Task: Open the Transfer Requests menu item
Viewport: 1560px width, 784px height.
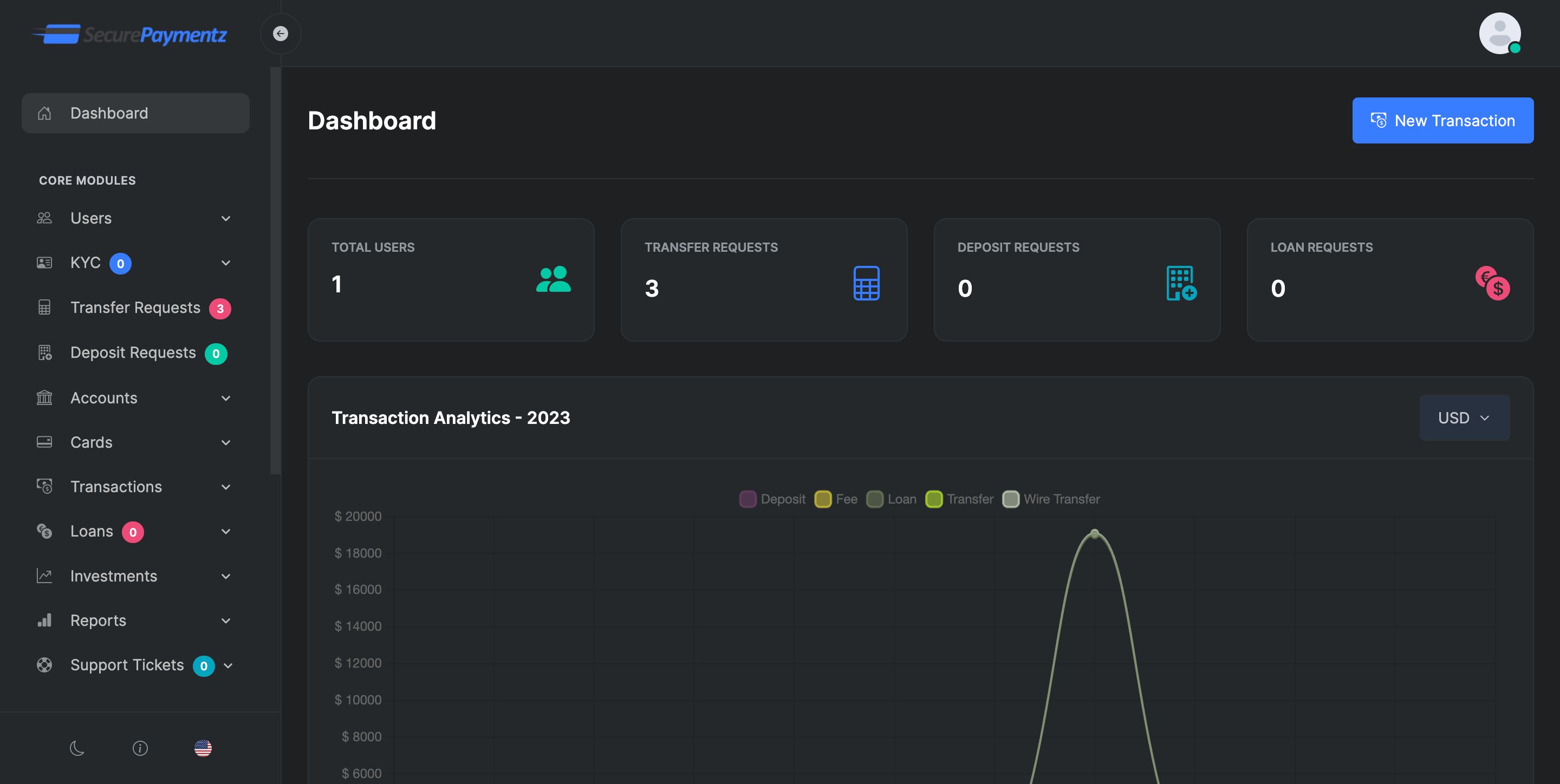Action: tap(135, 308)
